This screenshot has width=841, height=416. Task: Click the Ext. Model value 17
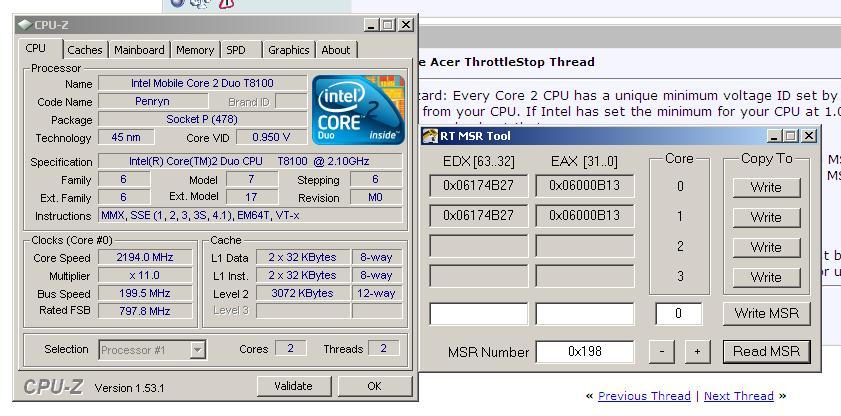click(252, 197)
